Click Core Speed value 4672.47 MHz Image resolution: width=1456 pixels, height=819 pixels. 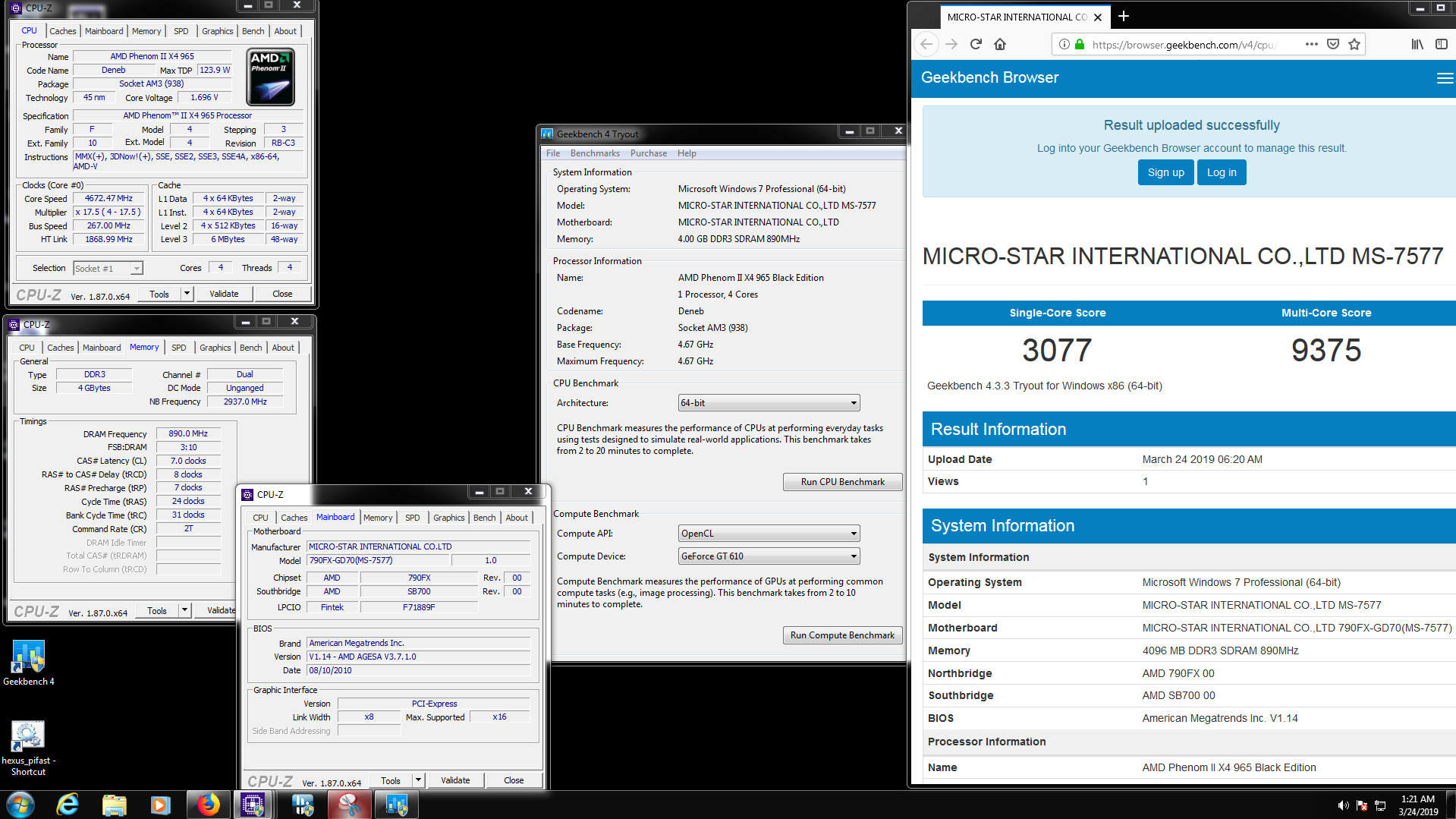108,198
